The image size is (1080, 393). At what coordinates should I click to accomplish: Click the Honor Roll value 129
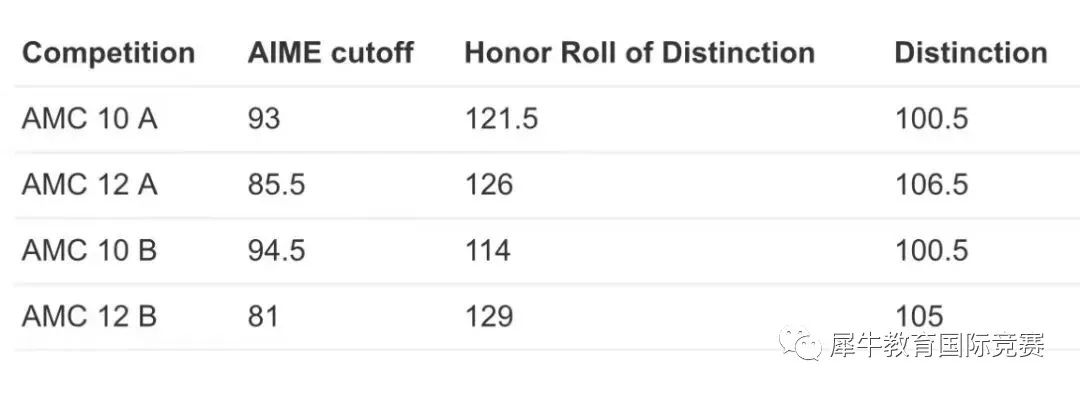pyautogui.click(x=489, y=316)
